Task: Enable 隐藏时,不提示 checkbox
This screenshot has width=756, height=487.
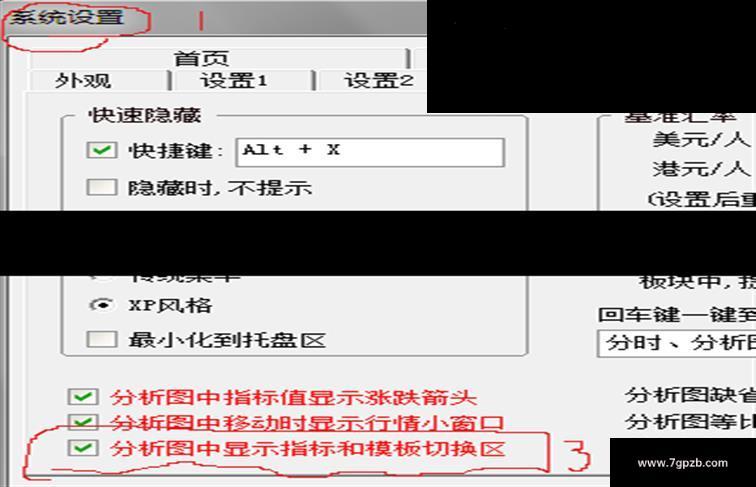Action: 102,187
